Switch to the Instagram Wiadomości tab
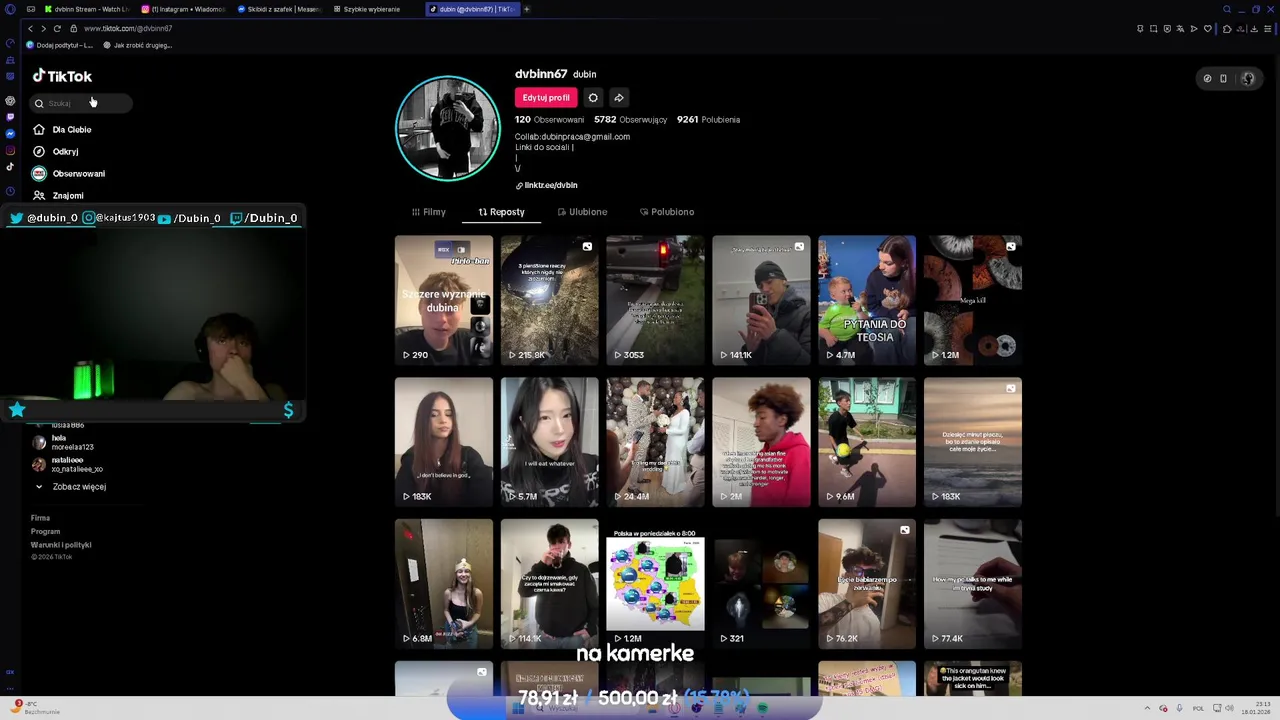The height and width of the screenshot is (720, 1280). pos(183,9)
